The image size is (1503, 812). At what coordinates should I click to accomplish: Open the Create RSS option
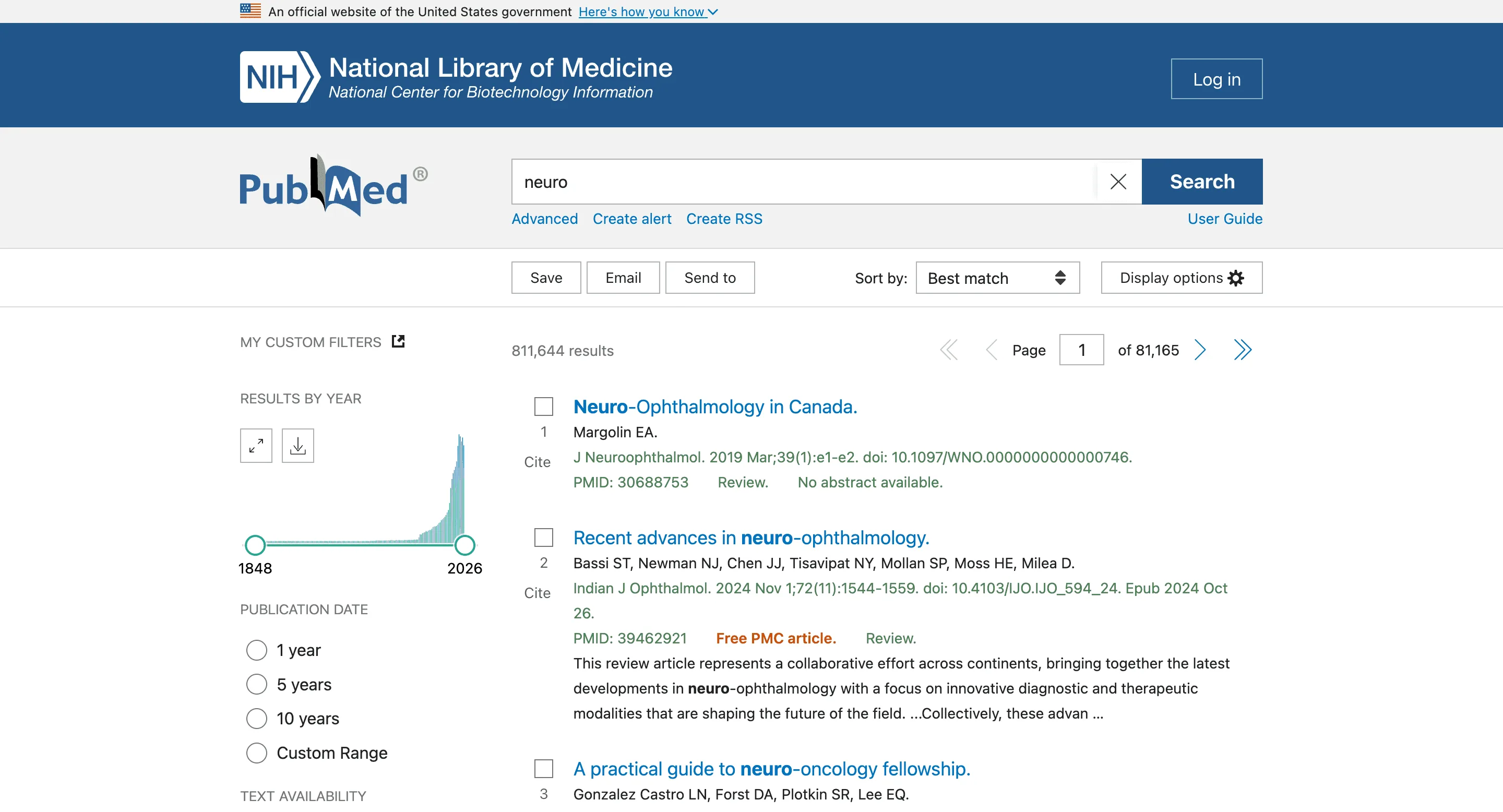[x=723, y=219]
